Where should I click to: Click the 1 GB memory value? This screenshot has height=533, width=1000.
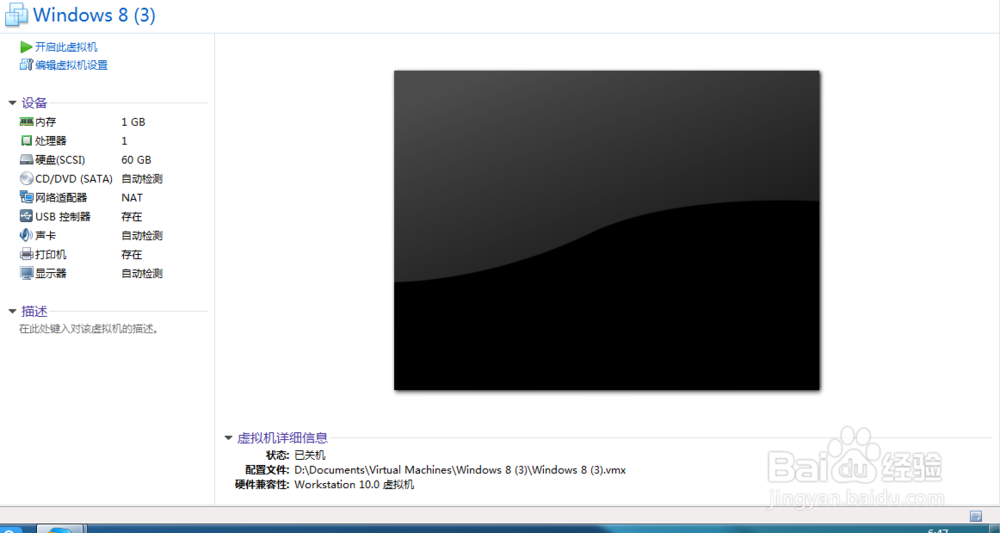133,122
